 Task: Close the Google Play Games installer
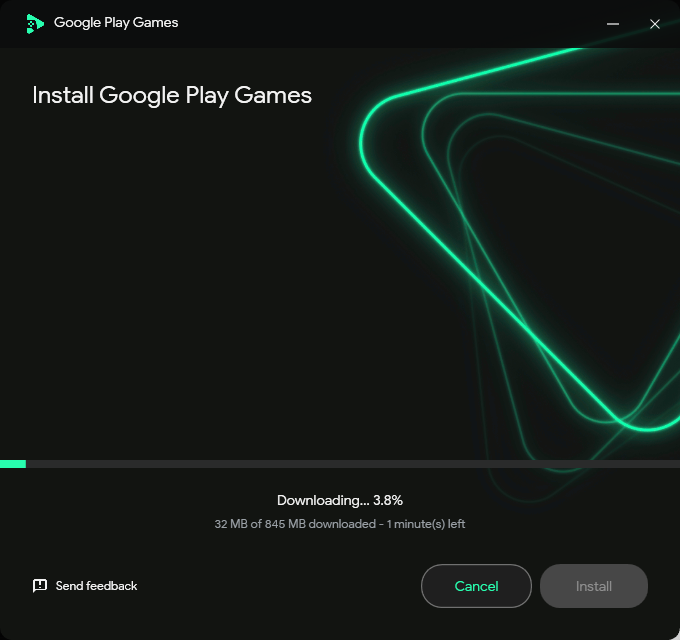(655, 24)
